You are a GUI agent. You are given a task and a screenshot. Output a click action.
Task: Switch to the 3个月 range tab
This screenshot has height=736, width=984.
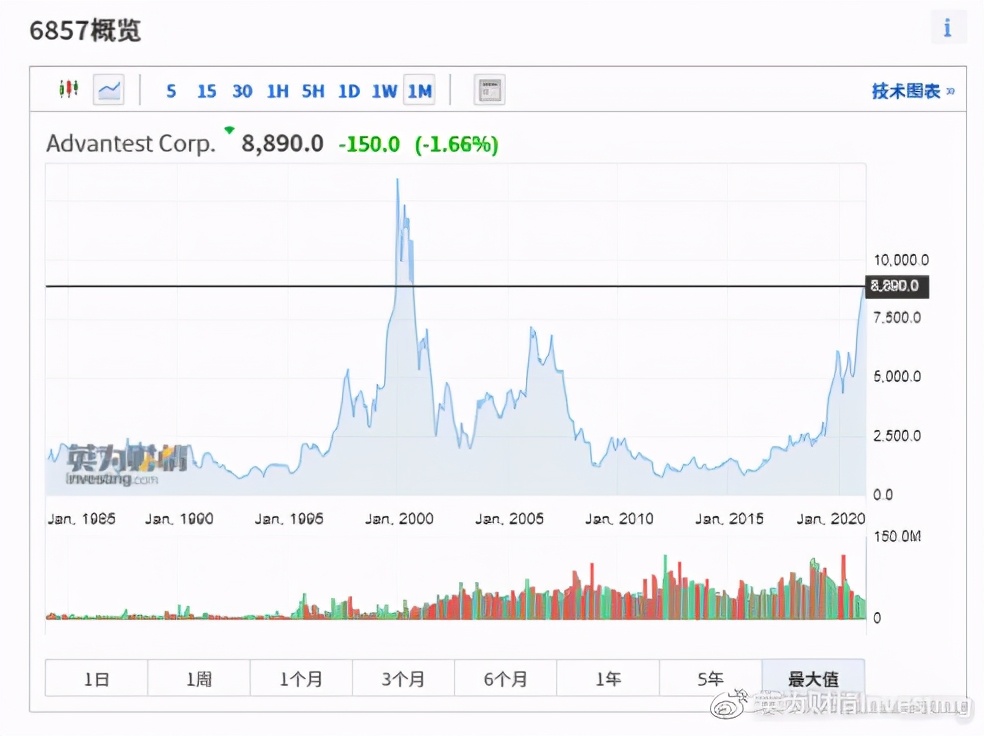(x=403, y=679)
